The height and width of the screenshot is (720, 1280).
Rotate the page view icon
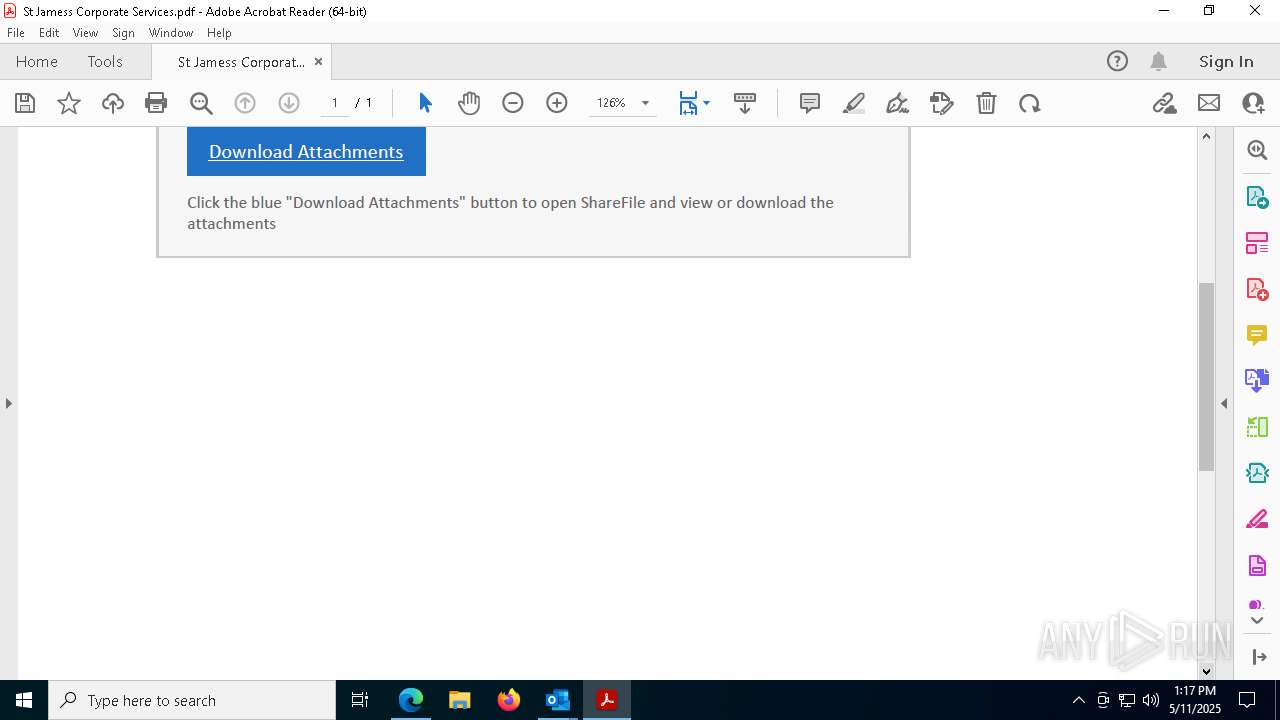1030,103
